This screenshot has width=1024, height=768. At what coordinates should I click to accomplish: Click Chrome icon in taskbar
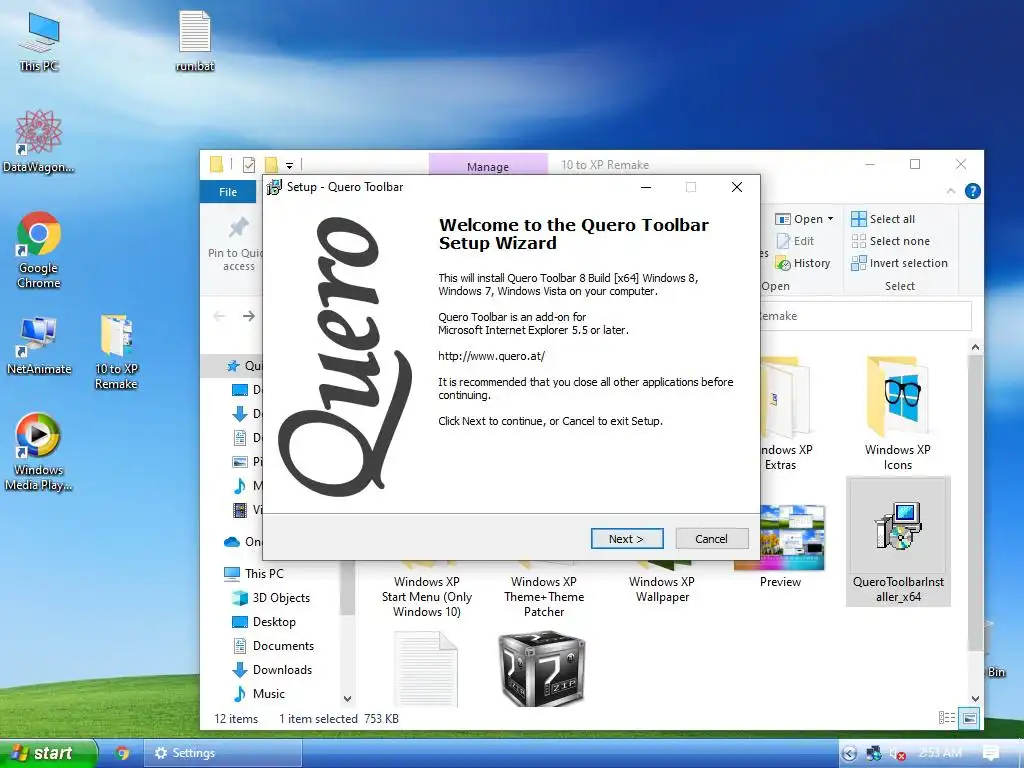tap(122, 753)
